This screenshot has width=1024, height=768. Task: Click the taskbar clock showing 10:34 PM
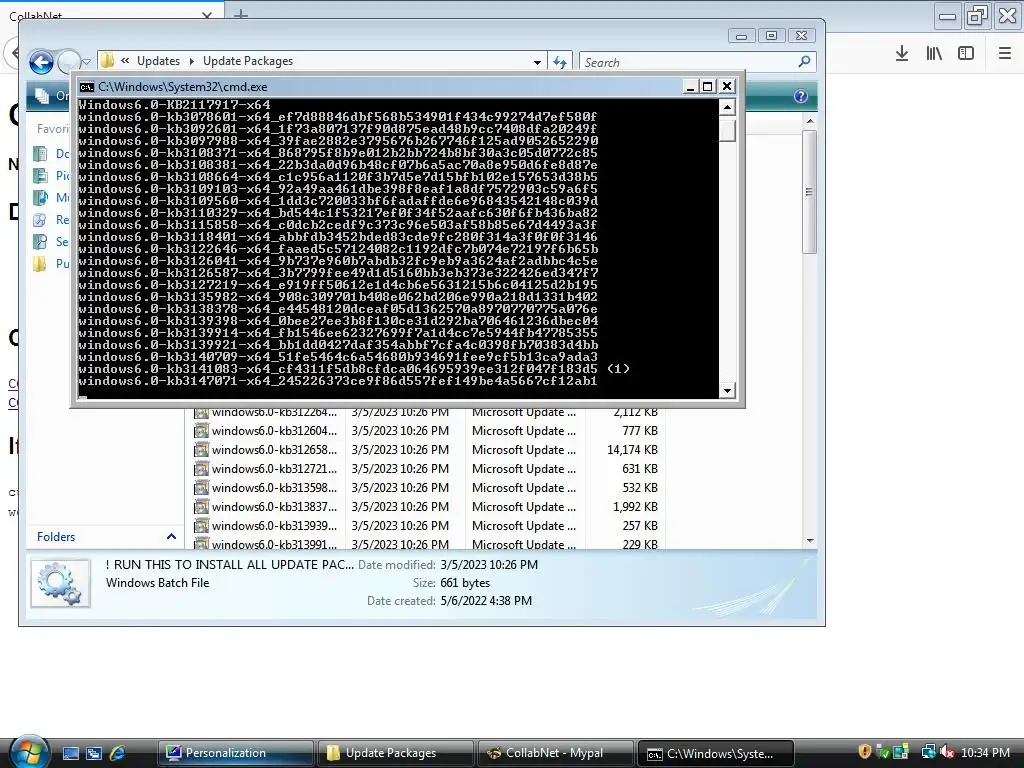pos(985,753)
